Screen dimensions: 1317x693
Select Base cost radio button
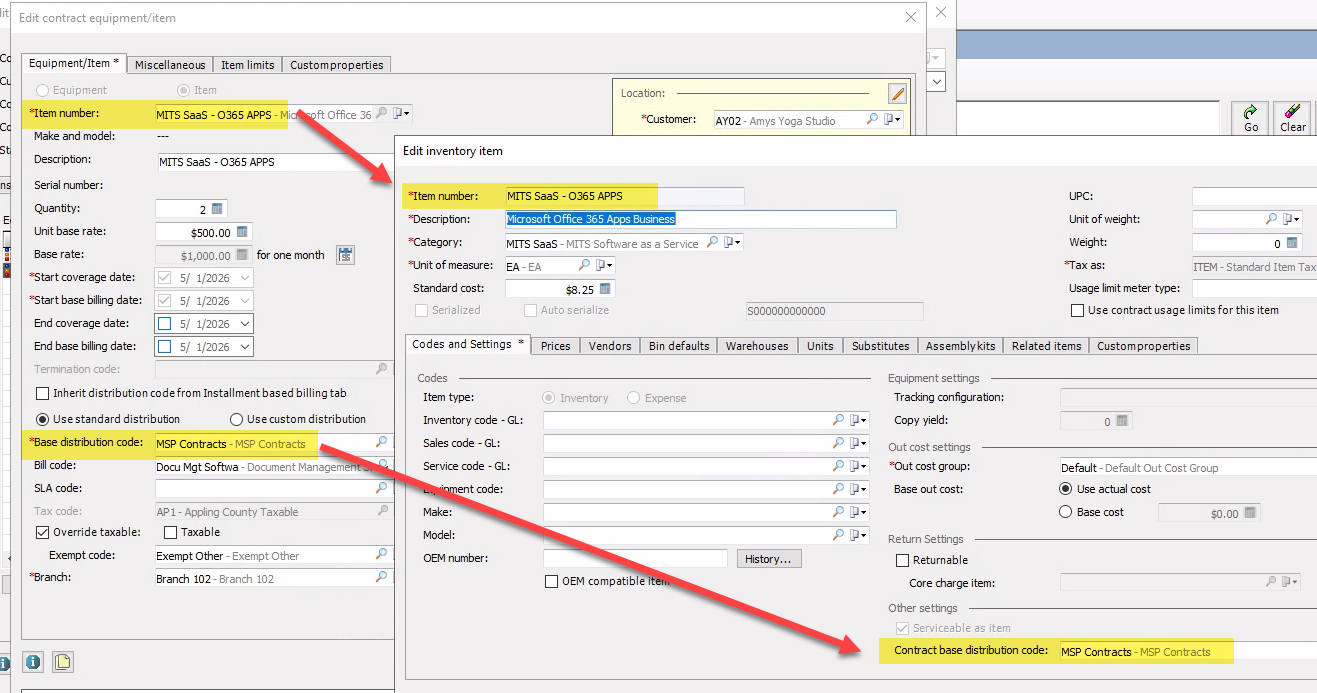1065,512
